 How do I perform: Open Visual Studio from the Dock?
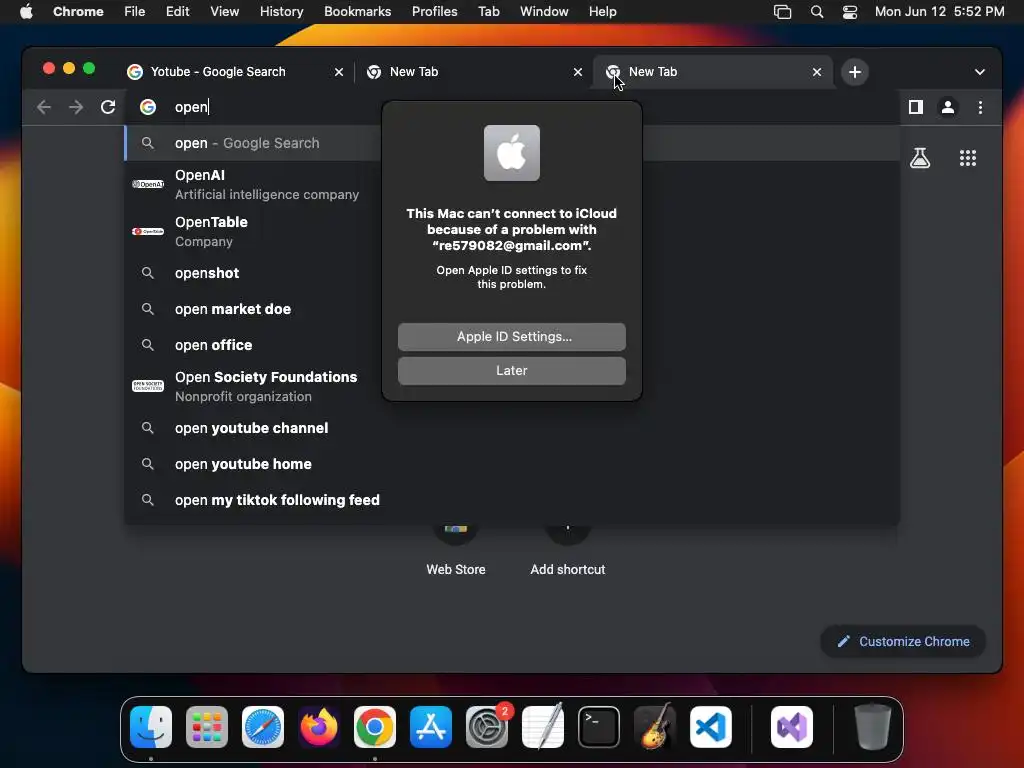tap(792, 727)
